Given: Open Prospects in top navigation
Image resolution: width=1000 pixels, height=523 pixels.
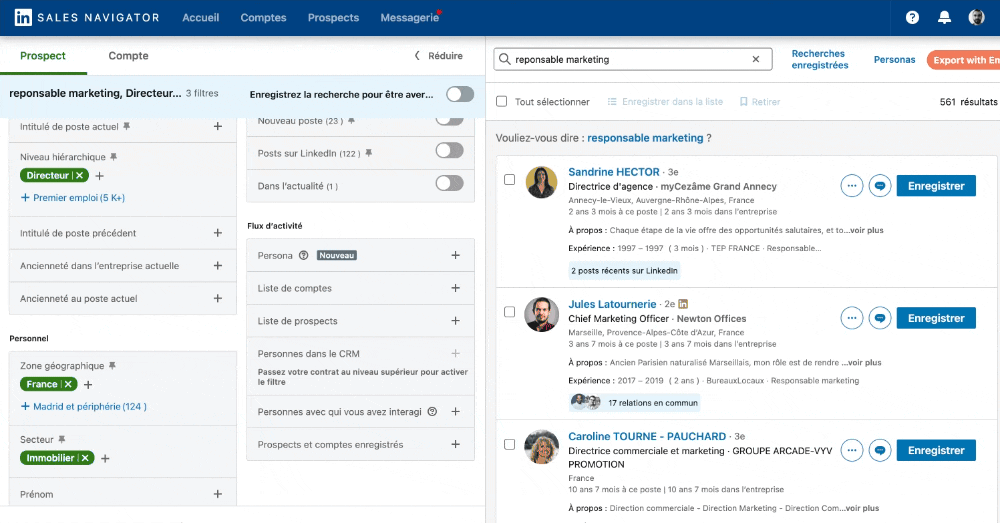Looking at the screenshot, I should click(x=334, y=17).
